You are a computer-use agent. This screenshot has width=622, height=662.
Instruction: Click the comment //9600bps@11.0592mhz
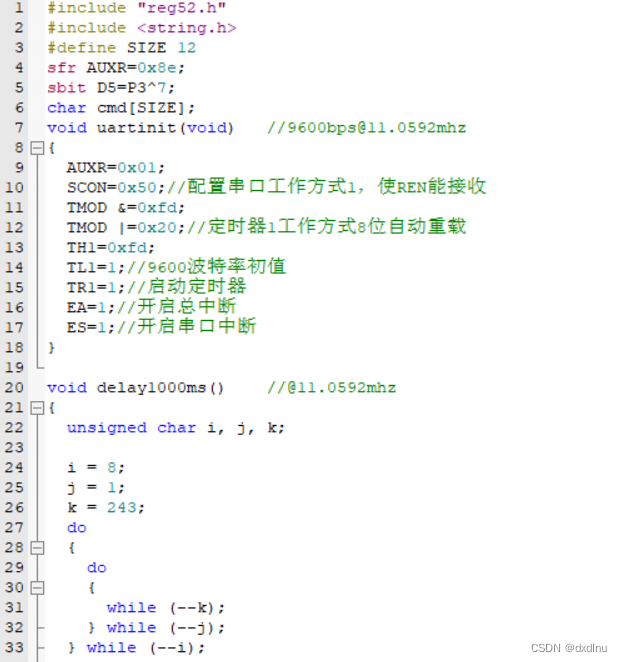[x=367, y=128]
